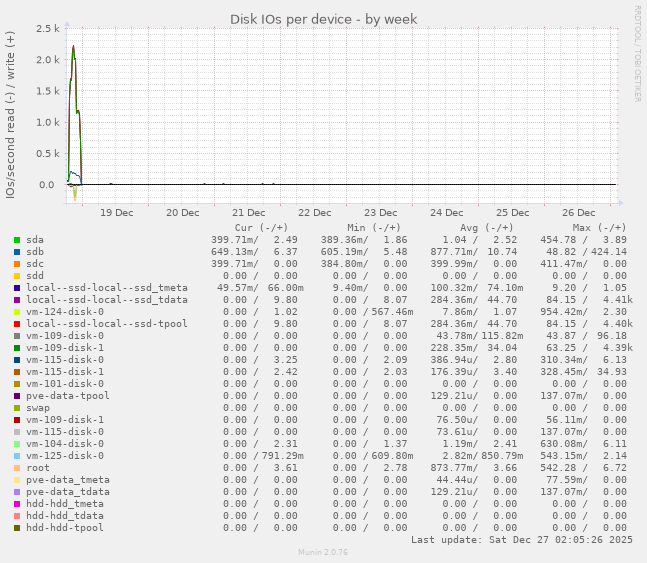Select the 'local--ssd-local--ssd_tdata' label
This screenshot has height=563, width=647.
(x=107, y=300)
